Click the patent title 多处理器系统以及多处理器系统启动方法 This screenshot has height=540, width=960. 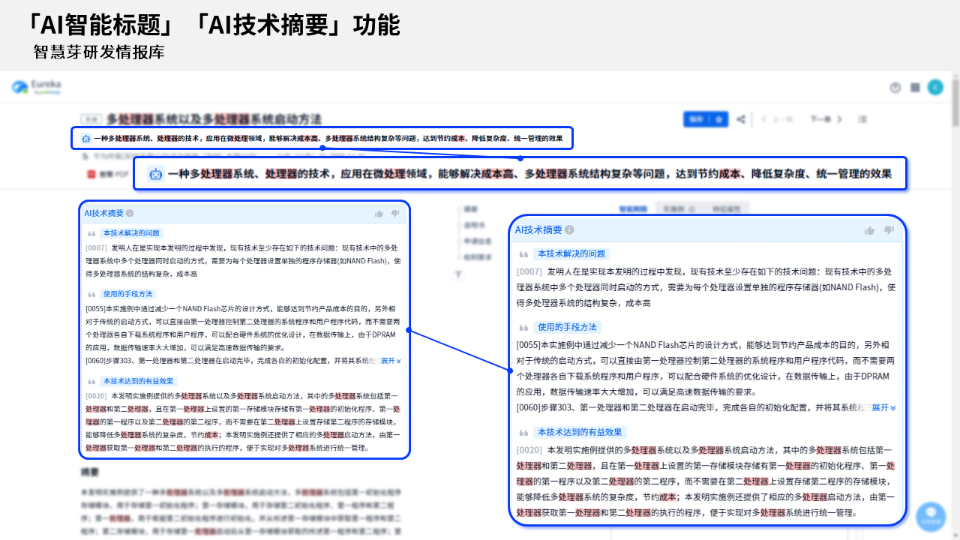point(214,119)
